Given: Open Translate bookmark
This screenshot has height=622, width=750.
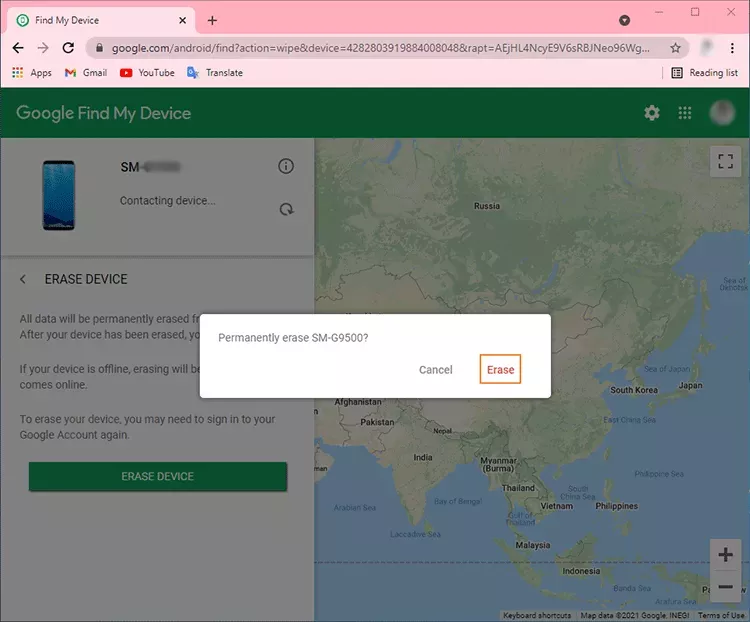Looking at the screenshot, I should click(215, 73).
